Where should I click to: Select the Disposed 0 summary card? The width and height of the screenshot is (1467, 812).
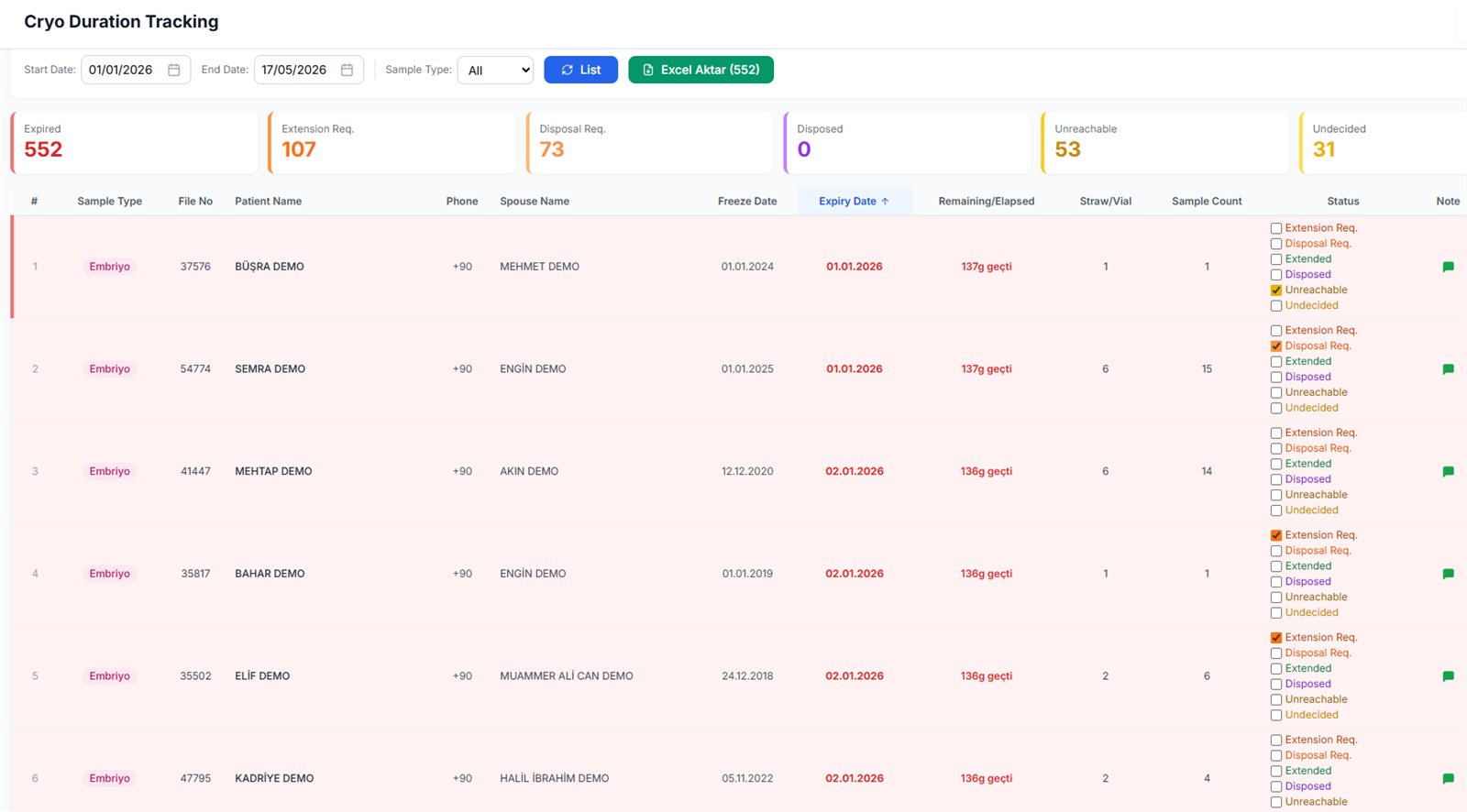[907, 142]
